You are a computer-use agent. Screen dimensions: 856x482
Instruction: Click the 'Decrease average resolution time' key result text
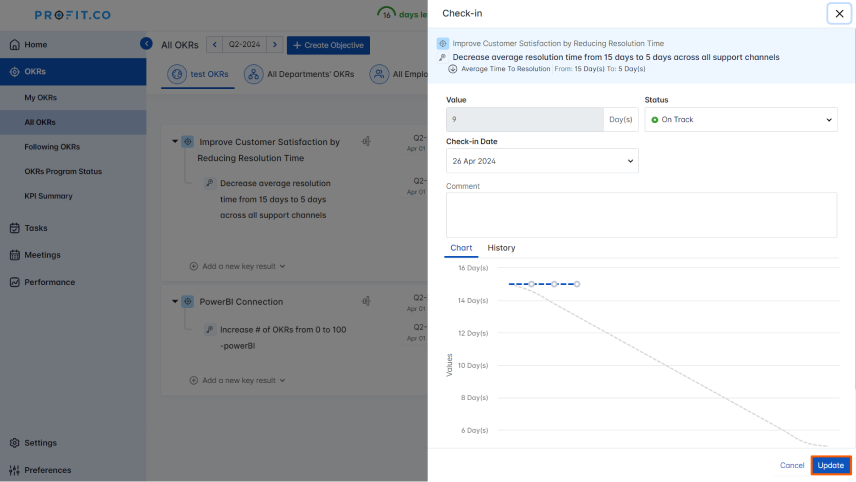pyautogui.click(x=275, y=199)
